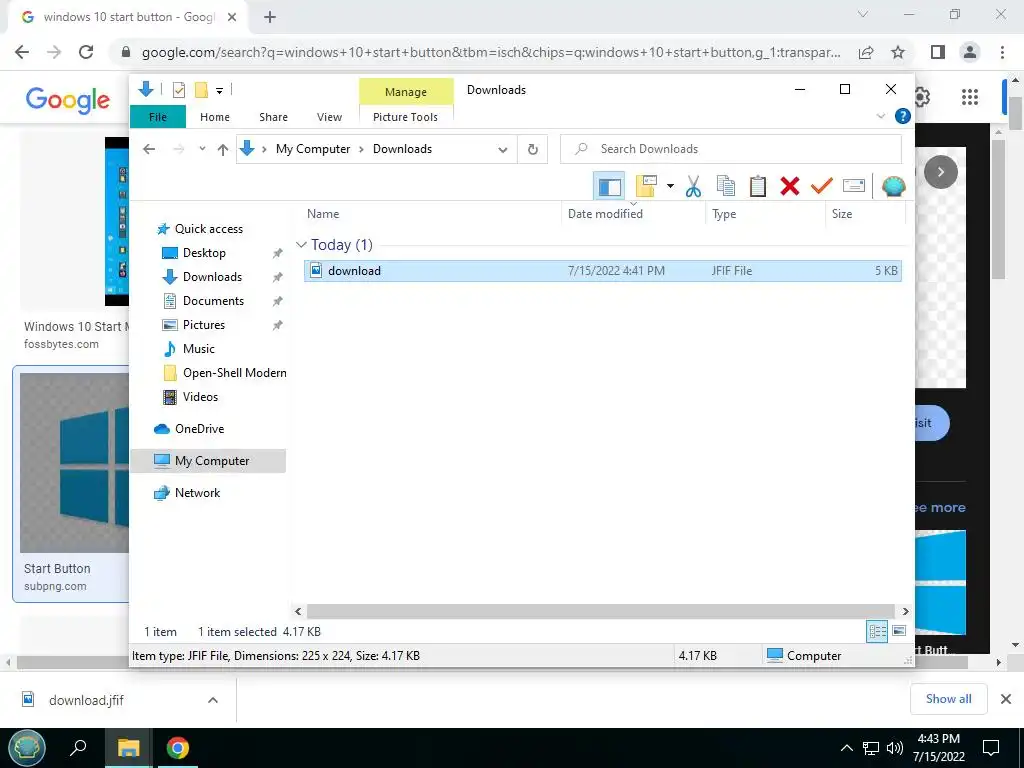Click the Paste clipboard icon in Explorer toolbar
The height and width of the screenshot is (768, 1024).
tap(758, 186)
